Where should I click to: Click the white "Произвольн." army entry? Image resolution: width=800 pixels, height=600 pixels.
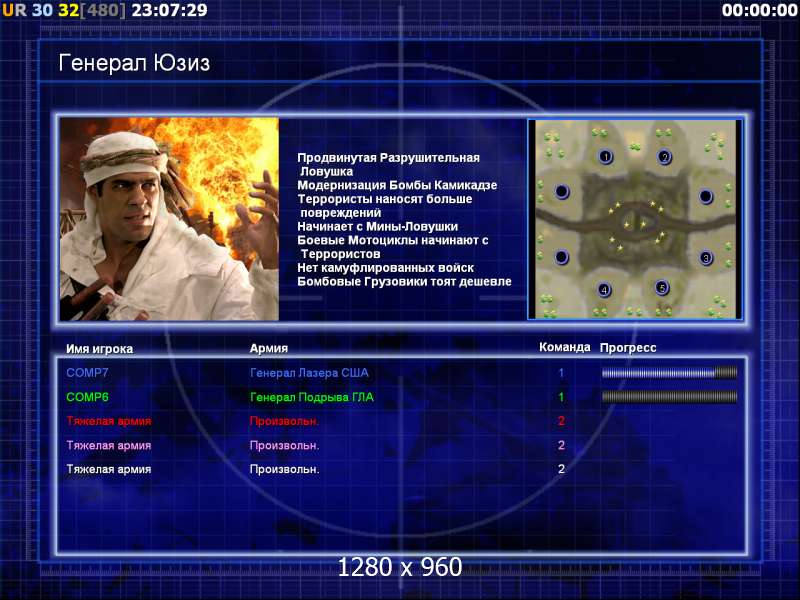click(285, 469)
